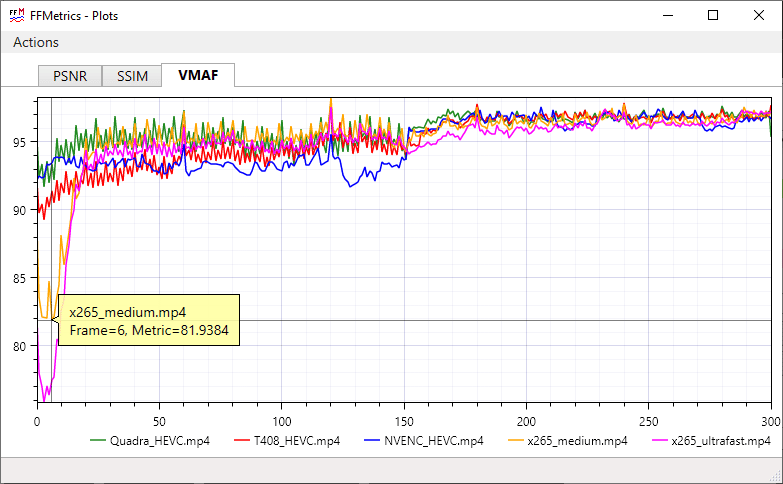783x484 pixels.
Task: Click the green Quadra_HEVC legend line swatch
Action: click(x=99, y=440)
